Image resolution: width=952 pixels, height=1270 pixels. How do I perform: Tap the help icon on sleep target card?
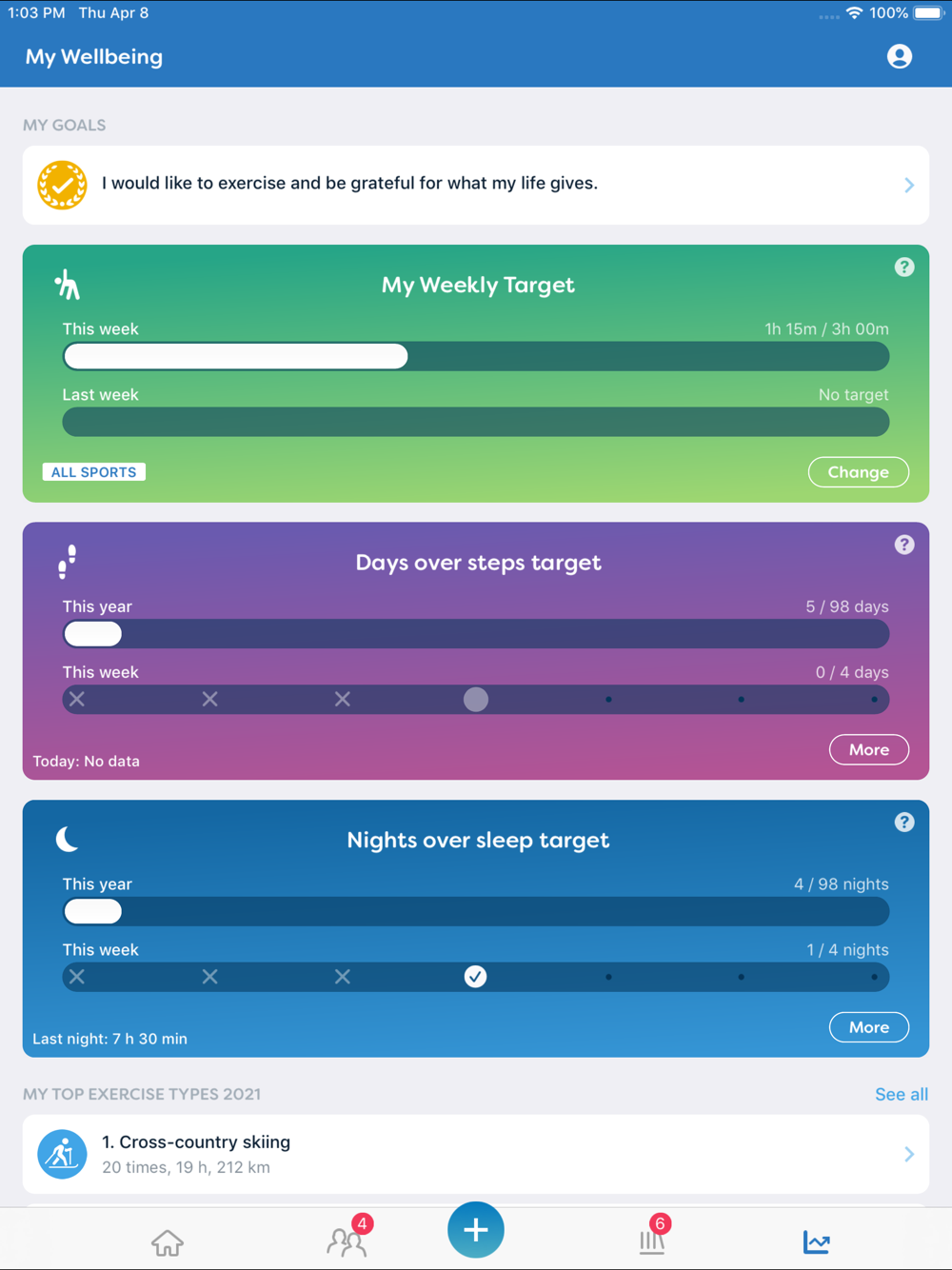coord(904,823)
